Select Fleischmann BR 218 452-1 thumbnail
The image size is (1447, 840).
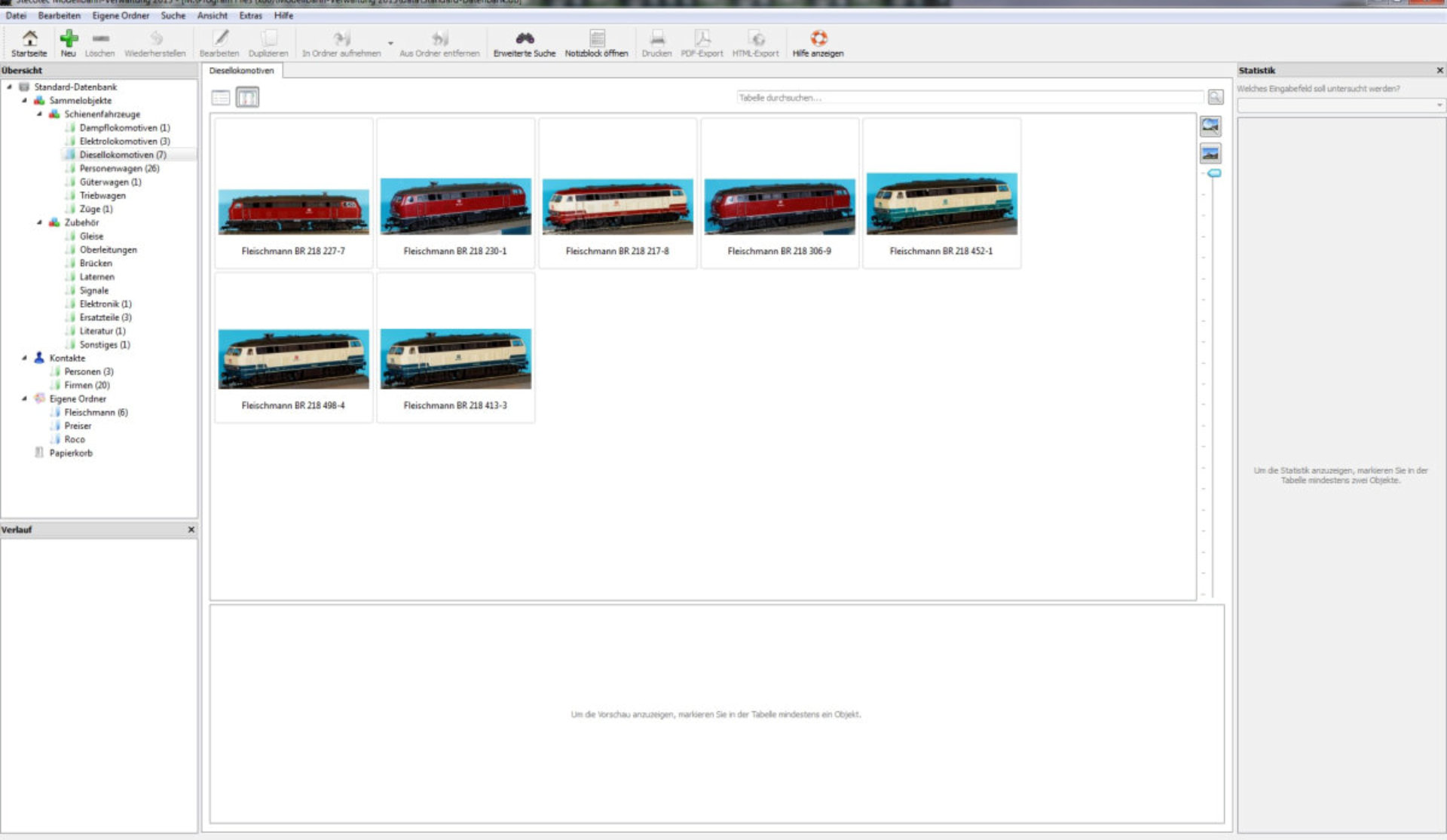click(x=941, y=193)
